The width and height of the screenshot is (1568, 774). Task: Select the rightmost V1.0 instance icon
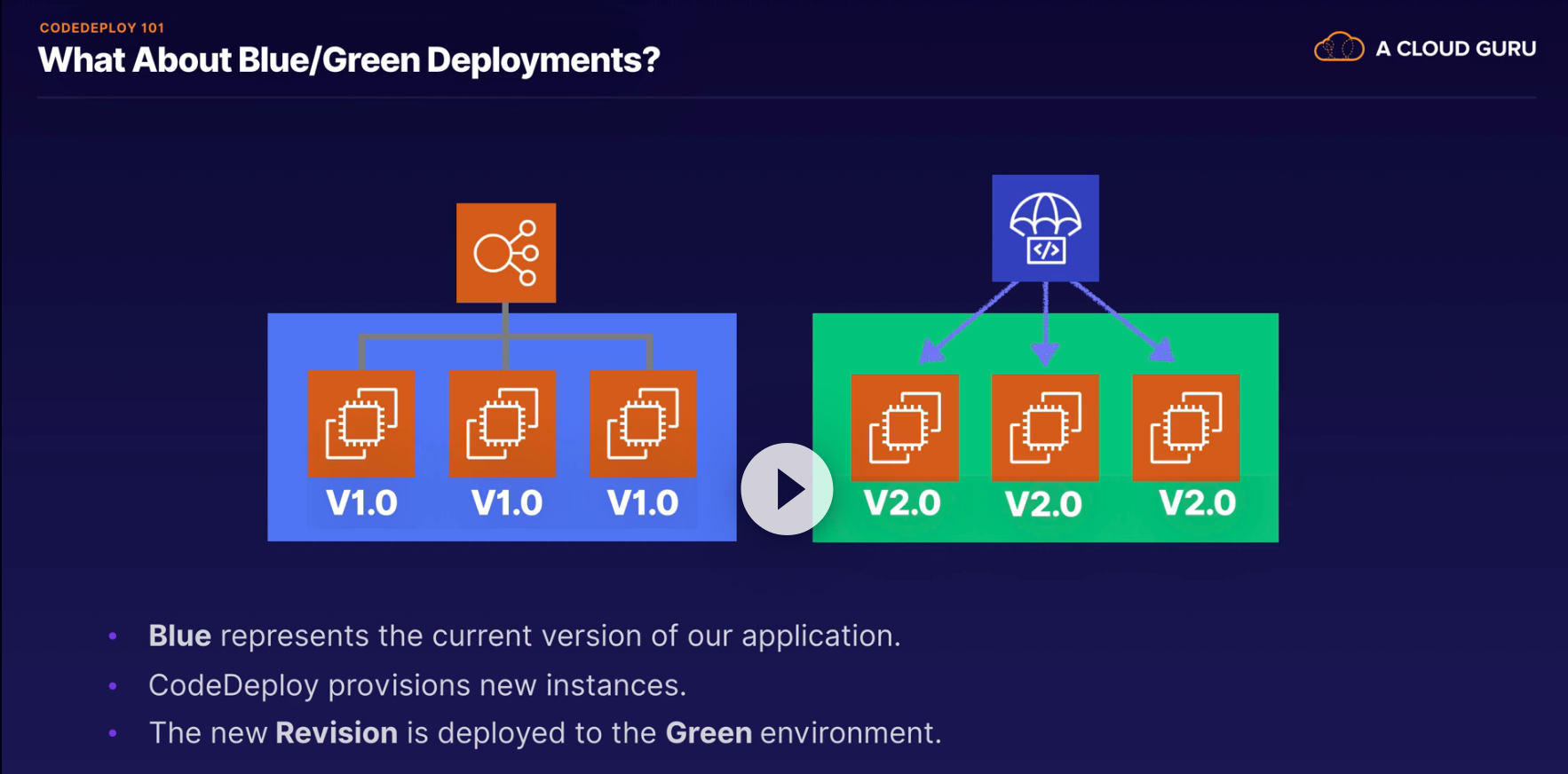643,423
